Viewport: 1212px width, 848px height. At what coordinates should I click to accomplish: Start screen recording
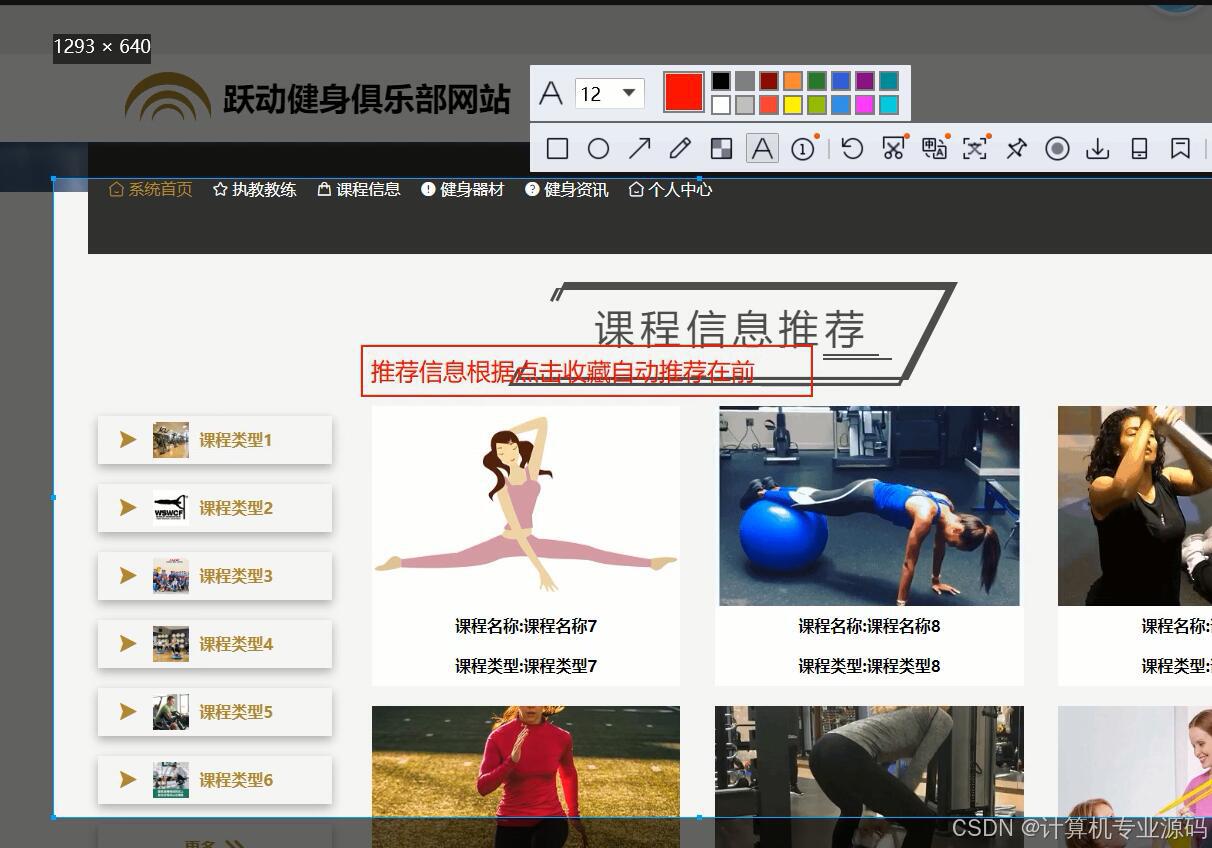tap(1057, 149)
